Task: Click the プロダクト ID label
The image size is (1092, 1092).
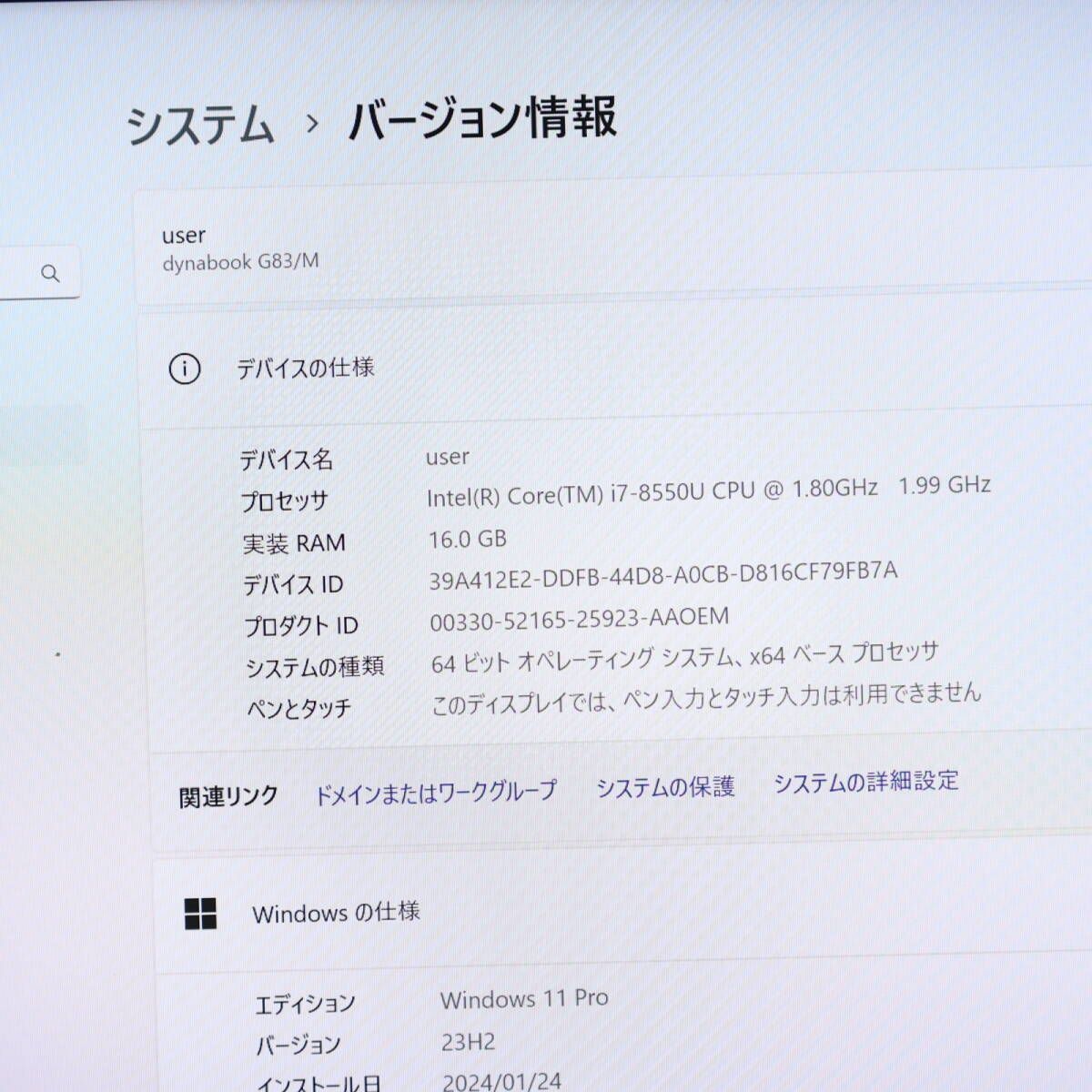Action: [x=301, y=626]
